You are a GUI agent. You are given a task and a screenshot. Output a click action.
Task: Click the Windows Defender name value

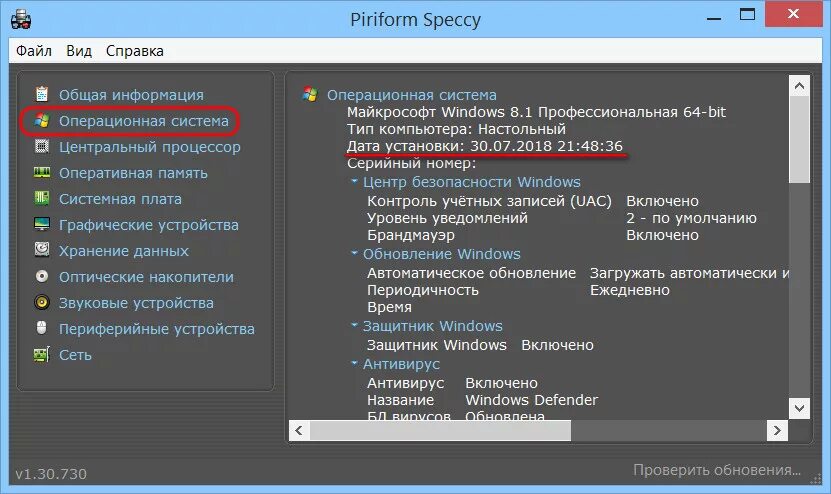pos(532,400)
